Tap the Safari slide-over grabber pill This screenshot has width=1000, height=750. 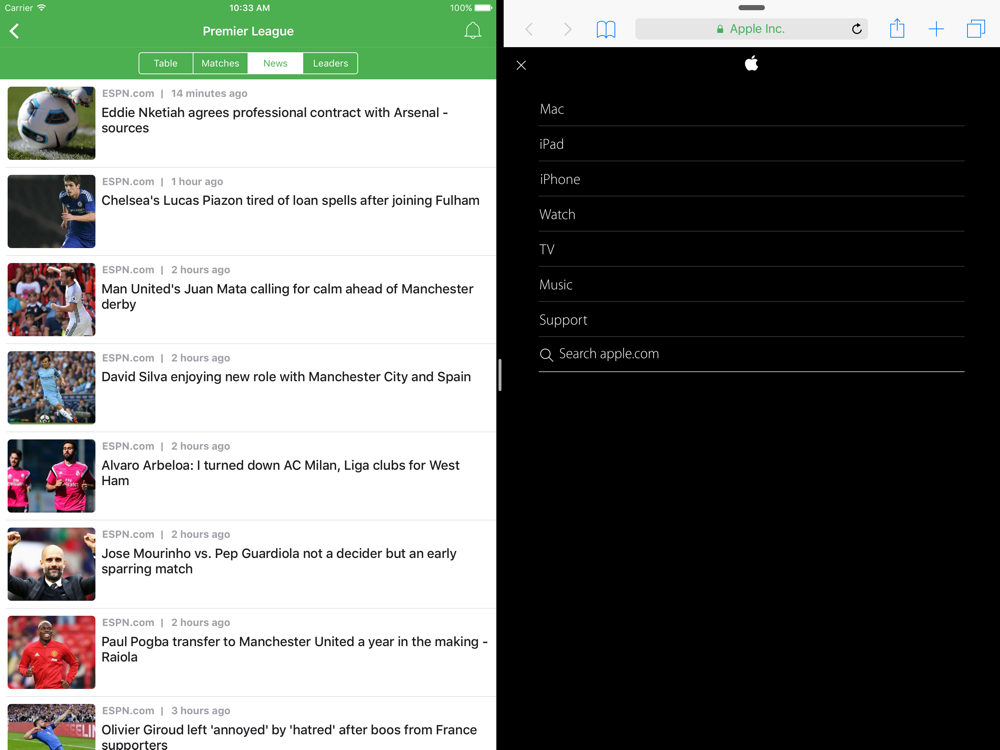point(751,8)
